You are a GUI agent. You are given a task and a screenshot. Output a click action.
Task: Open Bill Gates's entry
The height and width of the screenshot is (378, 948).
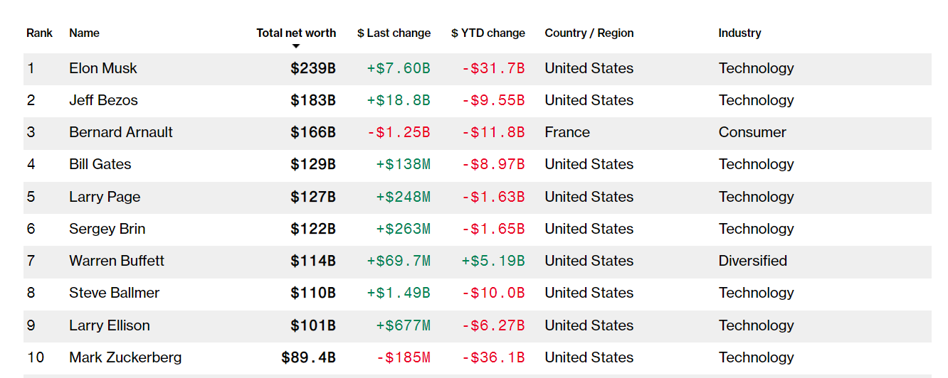(x=100, y=165)
